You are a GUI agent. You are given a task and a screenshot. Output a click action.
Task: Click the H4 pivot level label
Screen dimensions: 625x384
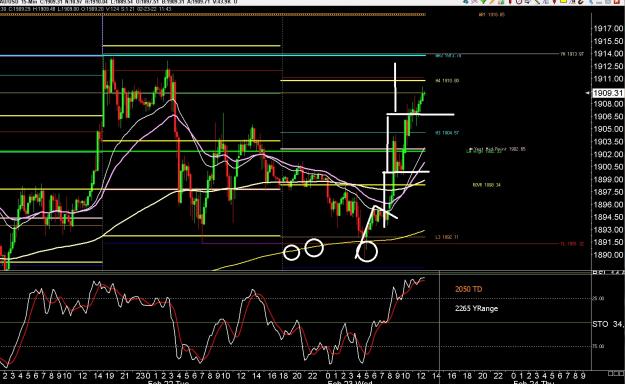point(447,81)
